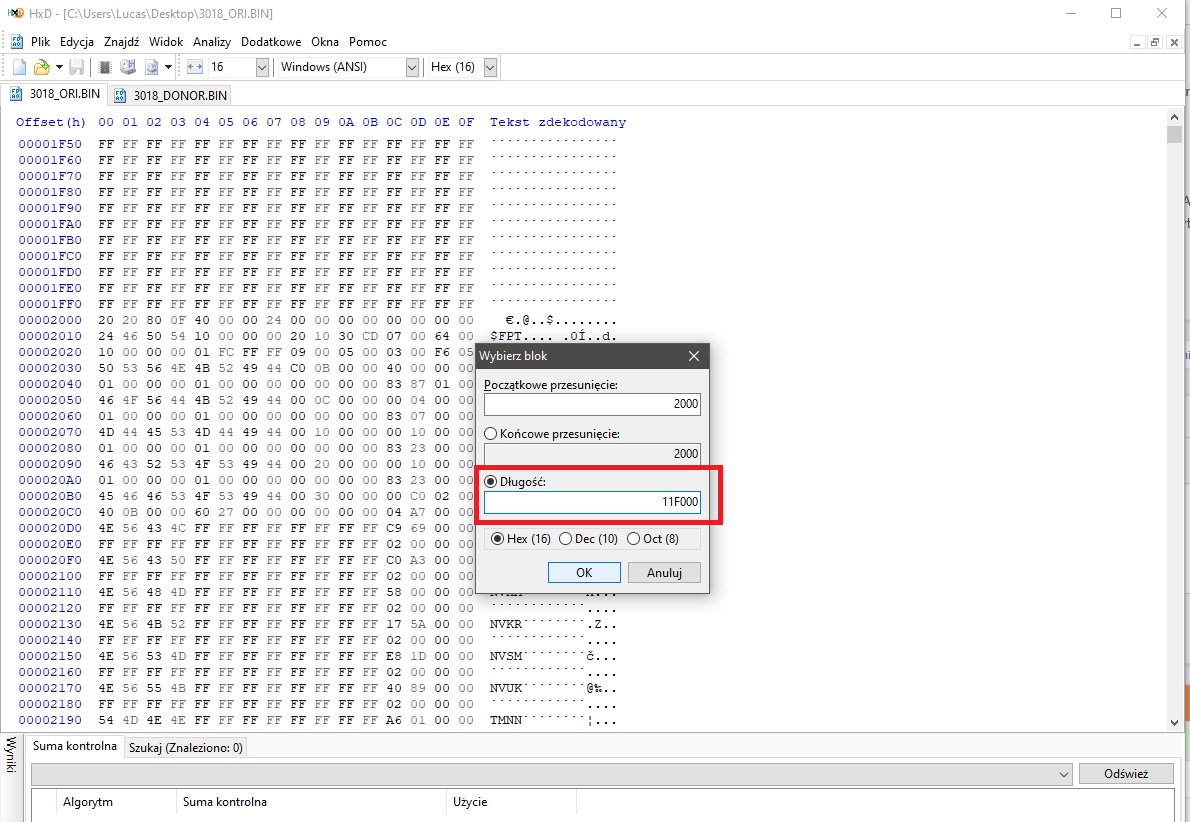Click the disabled Save floppy icon
Viewport: 1190px width, 822px height.
(77, 68)
